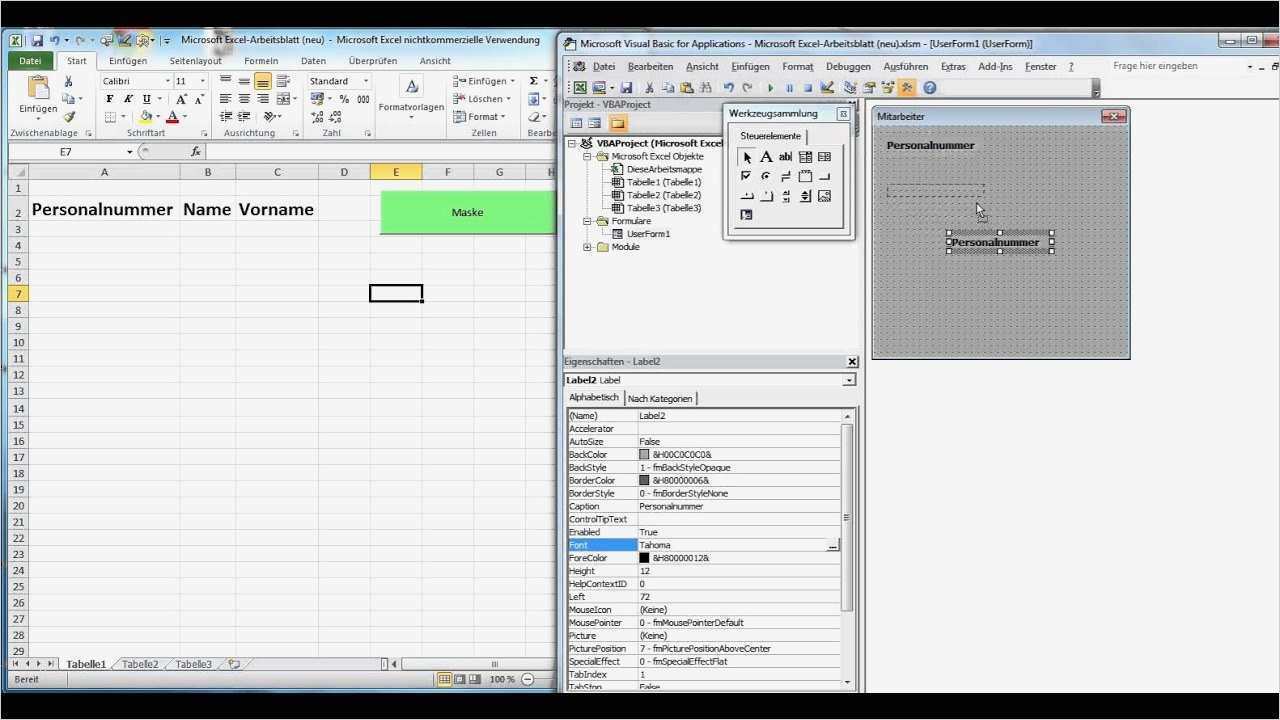This screenshot has width=1280, height=720.
Task: Open the Label2 object dropdown in Eigenschaften
Action: coord(849,380)
